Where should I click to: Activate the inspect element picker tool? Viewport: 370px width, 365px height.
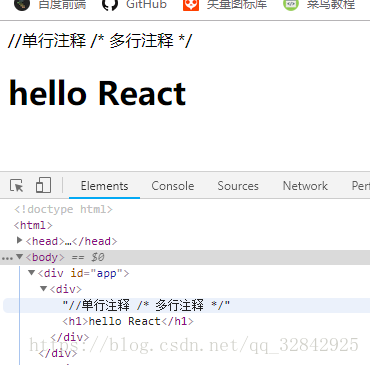pos(17,185)
